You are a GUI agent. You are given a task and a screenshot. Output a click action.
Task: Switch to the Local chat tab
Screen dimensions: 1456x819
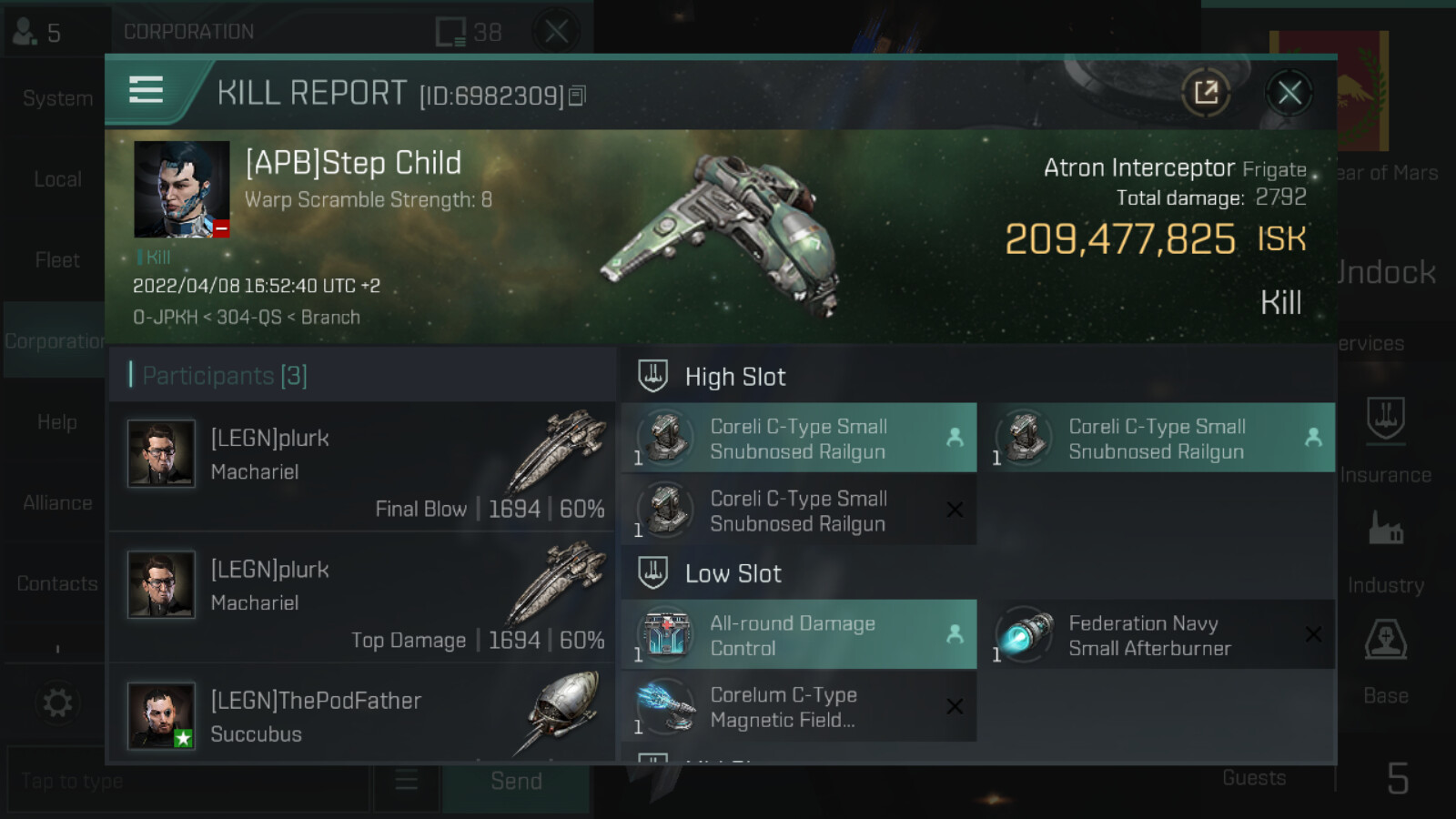56,179
